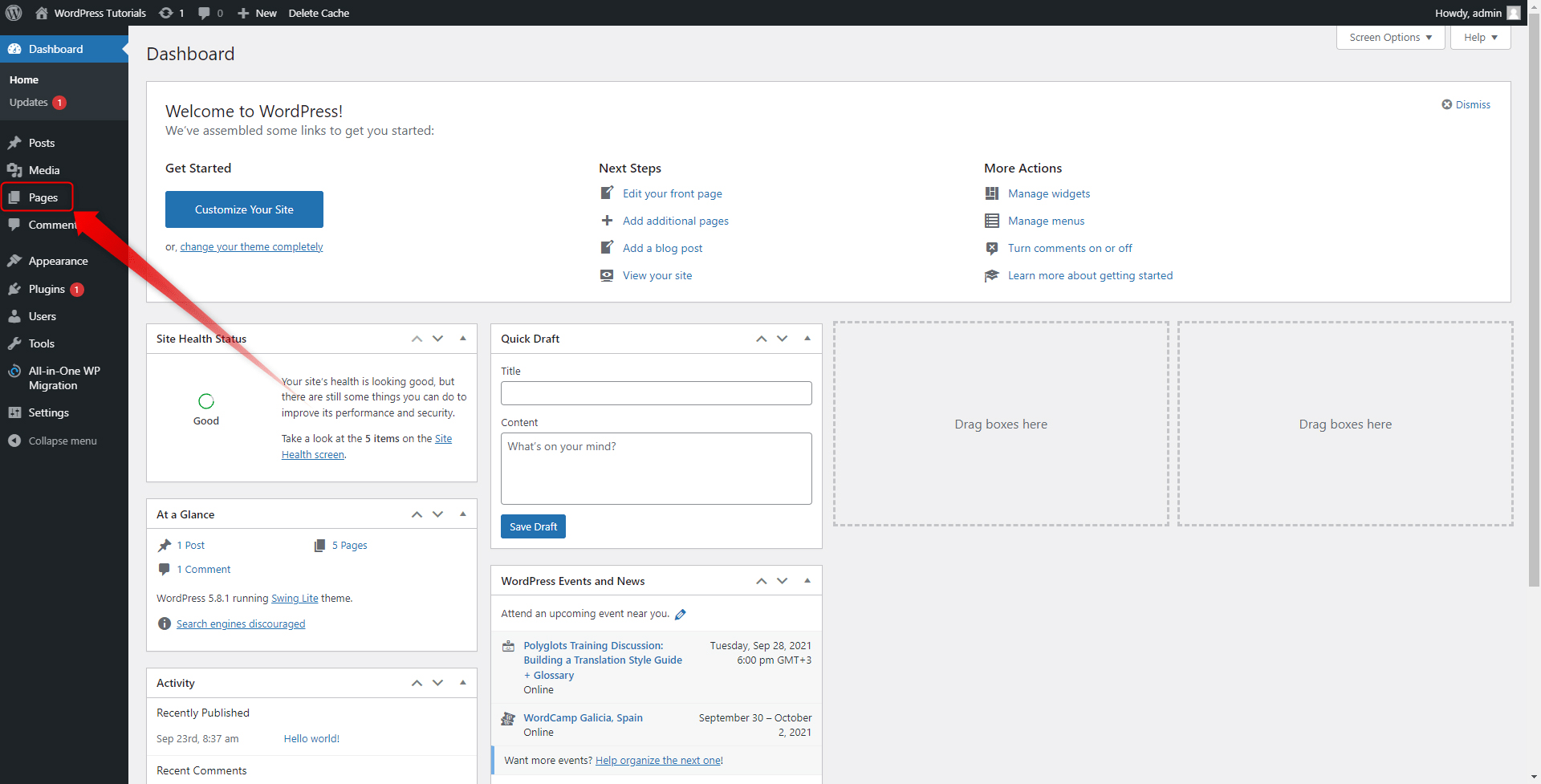This screenshot has width=1541, height=784.
Task: Move Site Health Status panel down
Action: pos(438,339)
